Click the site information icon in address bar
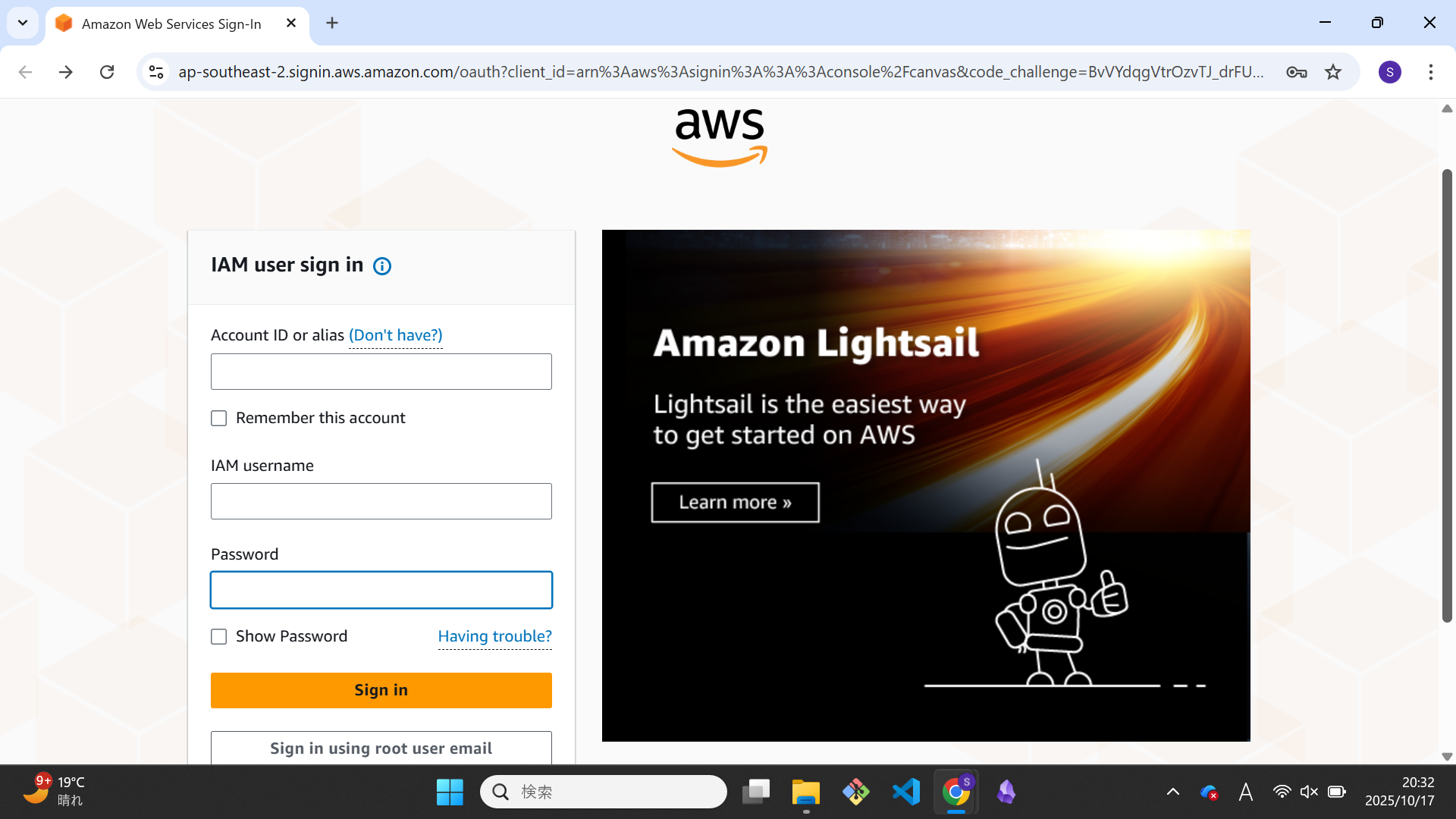Viewport: 1456px width, 819px height. [x=156, y=72]
